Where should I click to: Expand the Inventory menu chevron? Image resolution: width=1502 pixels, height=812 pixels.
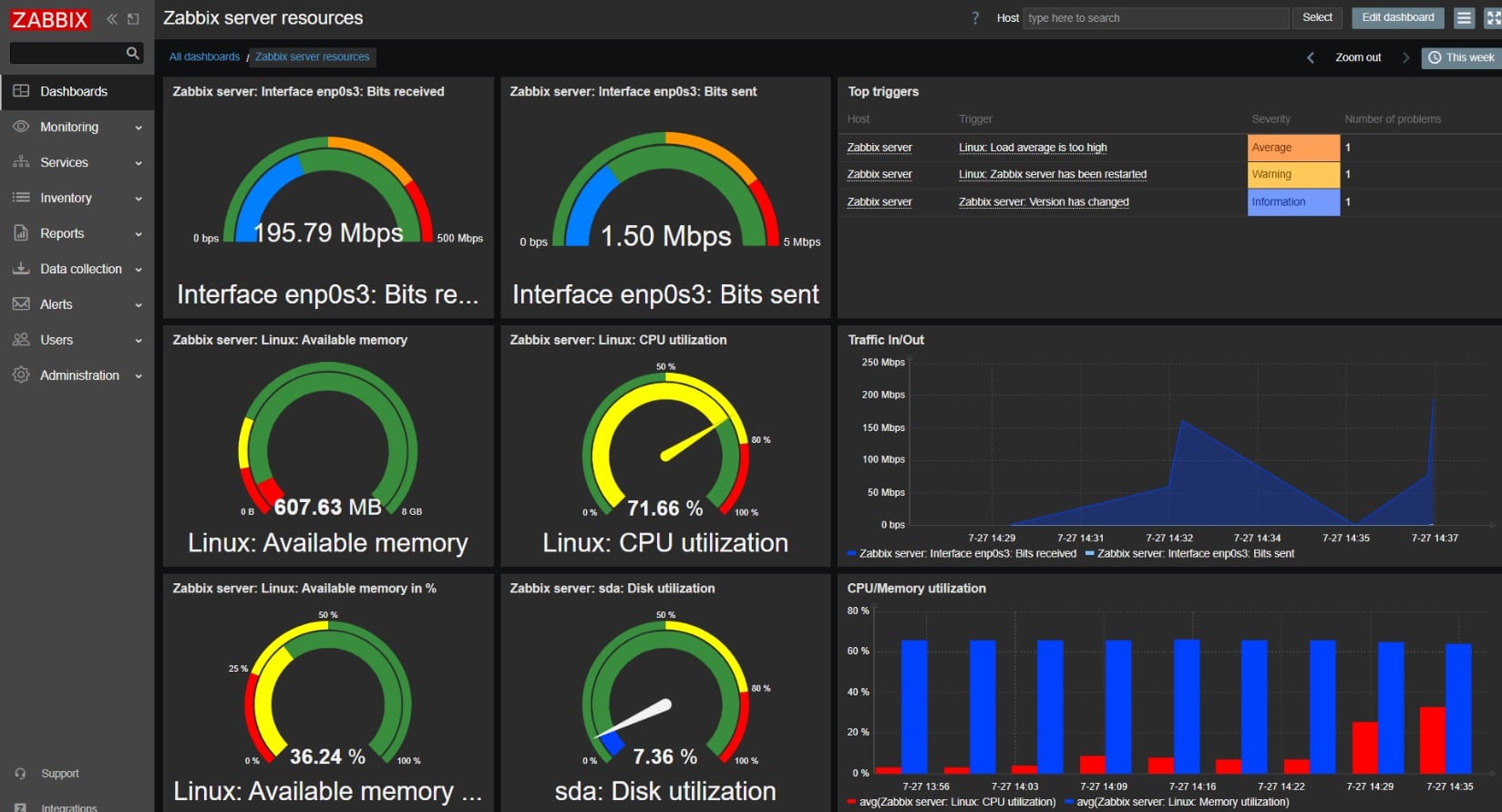[139, 199]
